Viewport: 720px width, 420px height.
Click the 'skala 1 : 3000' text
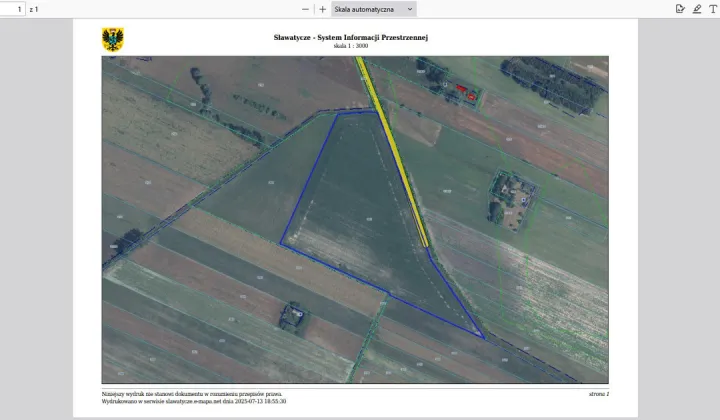coord(351,46)
